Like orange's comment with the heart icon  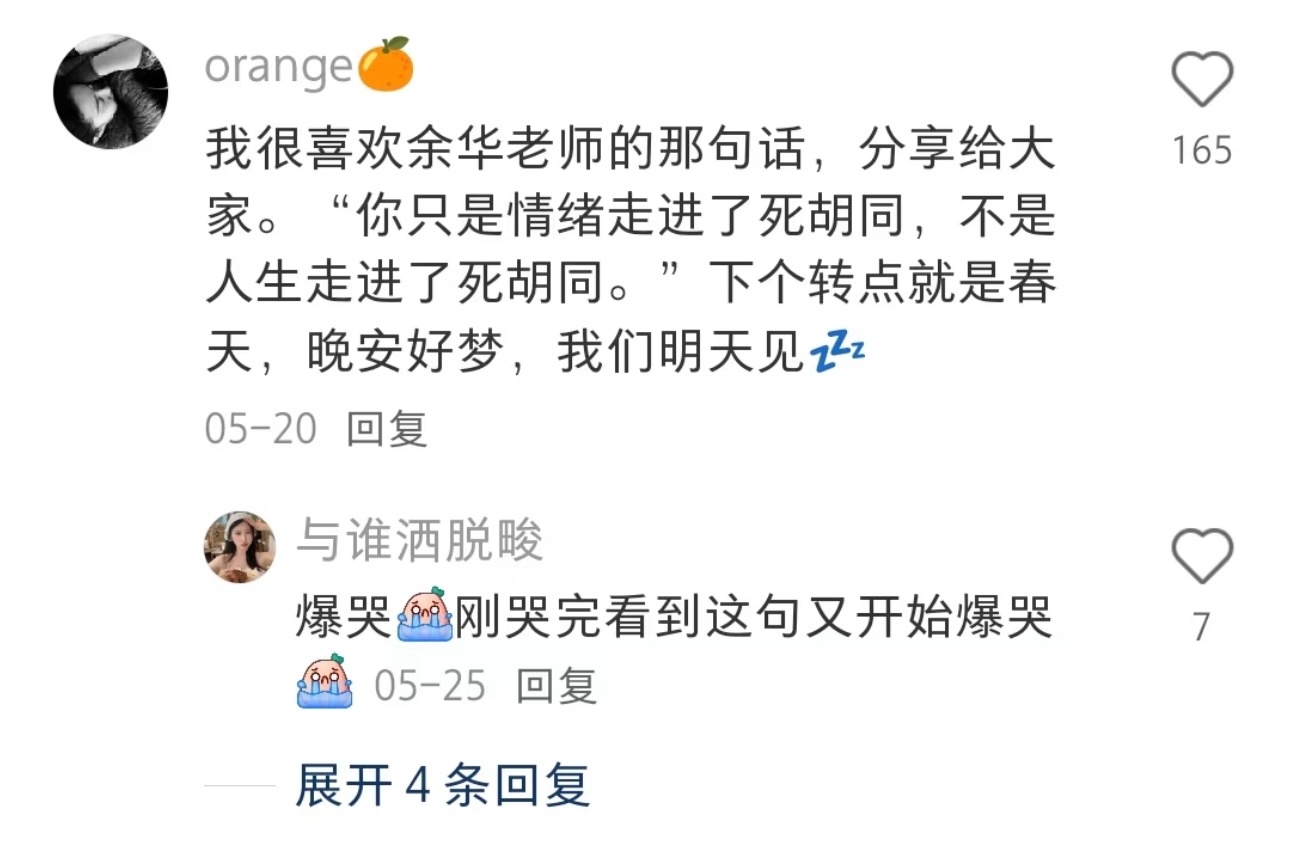(x=1202, y=79)
